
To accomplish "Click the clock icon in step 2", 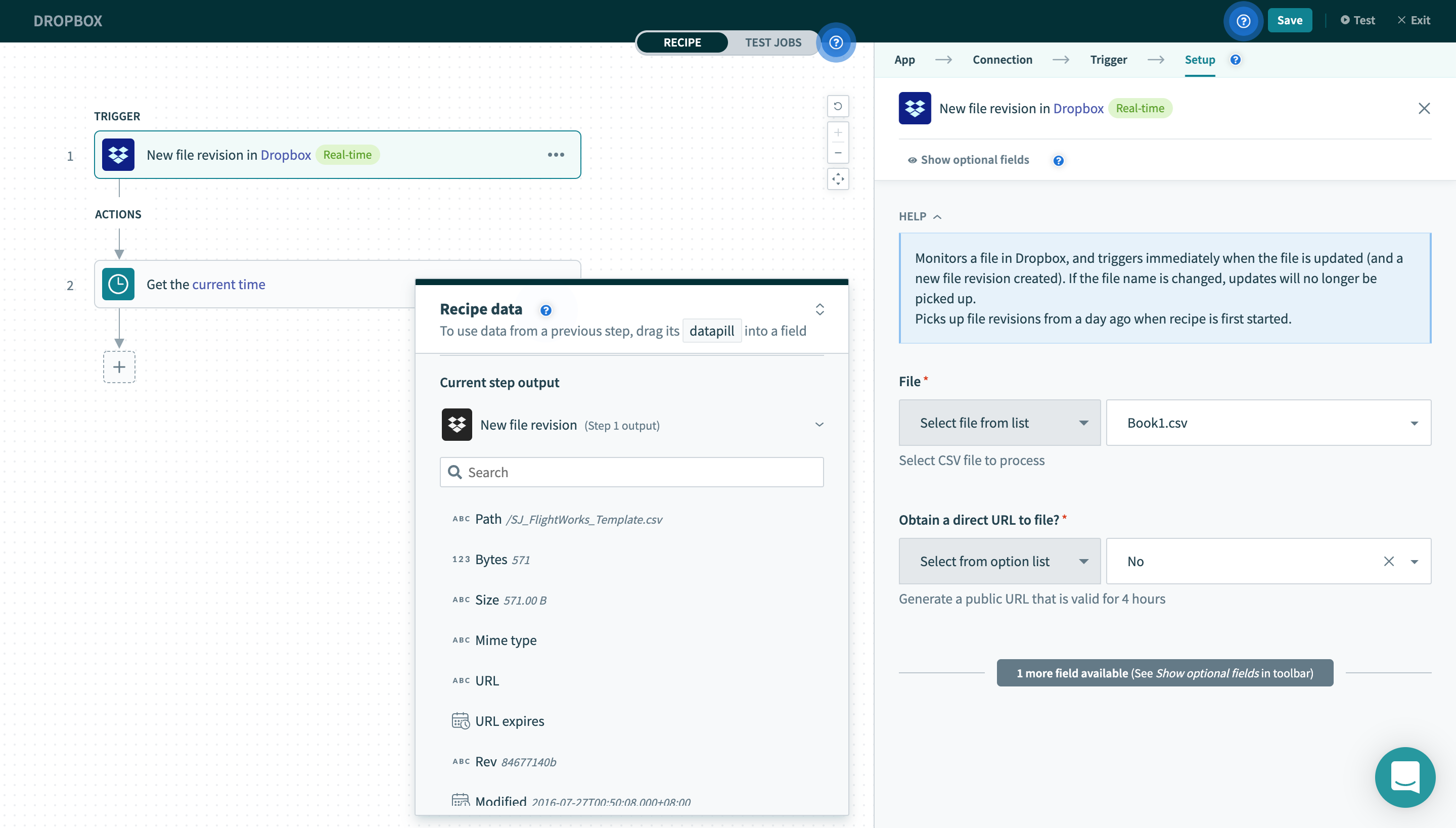I will [118, 284].
